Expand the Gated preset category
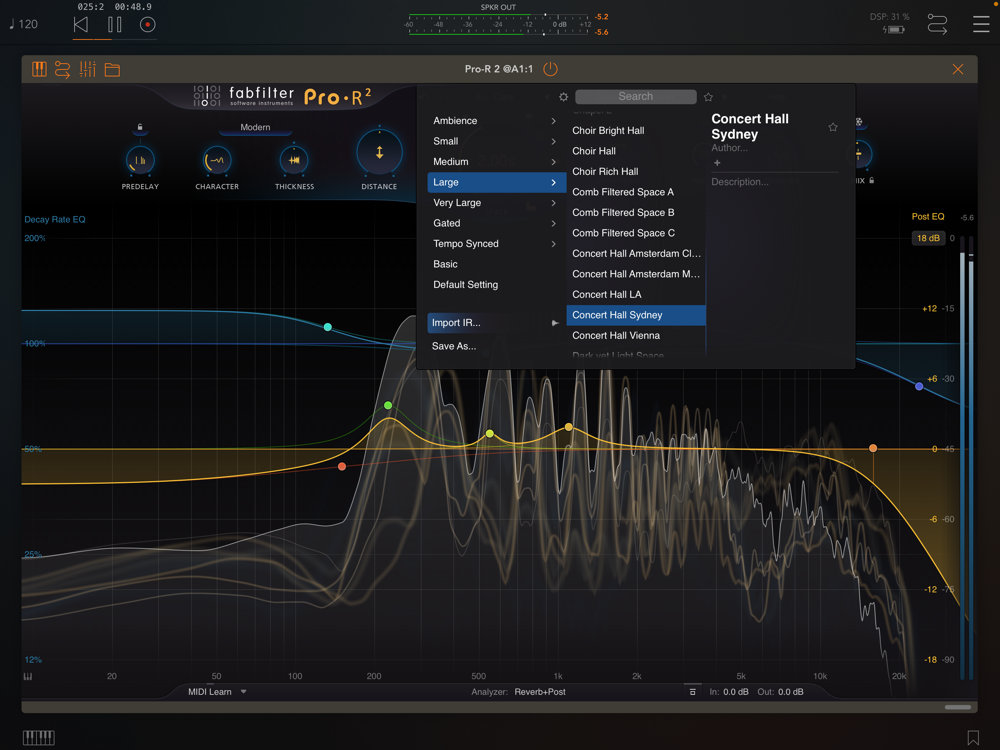 tap(496, 223)
